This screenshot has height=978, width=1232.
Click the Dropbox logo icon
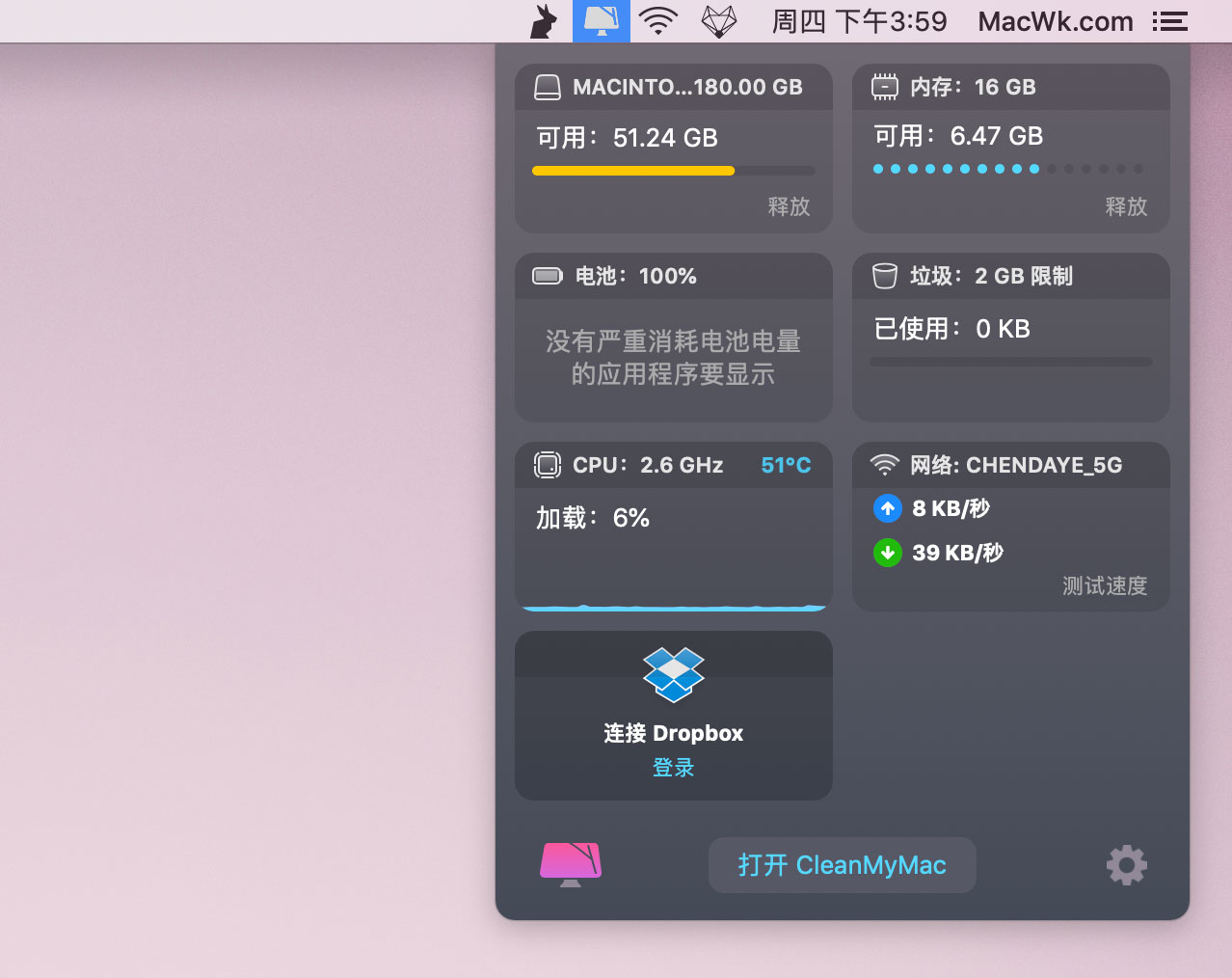coord(673,675)
